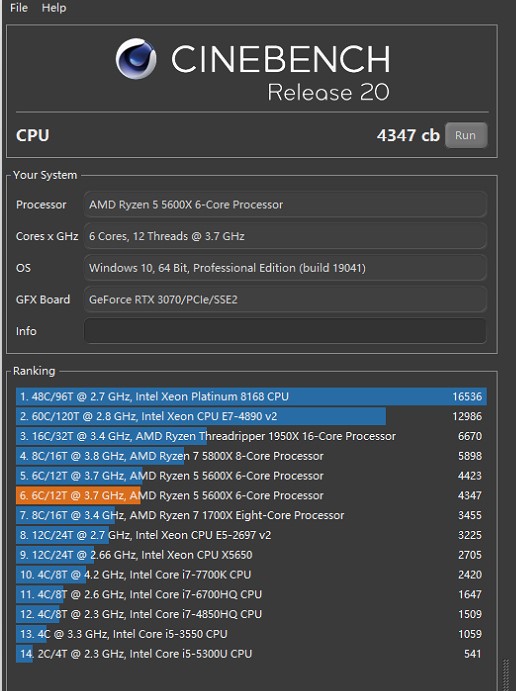Open the File menu
This screenshot has width=516, height=691.
pyautogui.click(x=19, y=7)
